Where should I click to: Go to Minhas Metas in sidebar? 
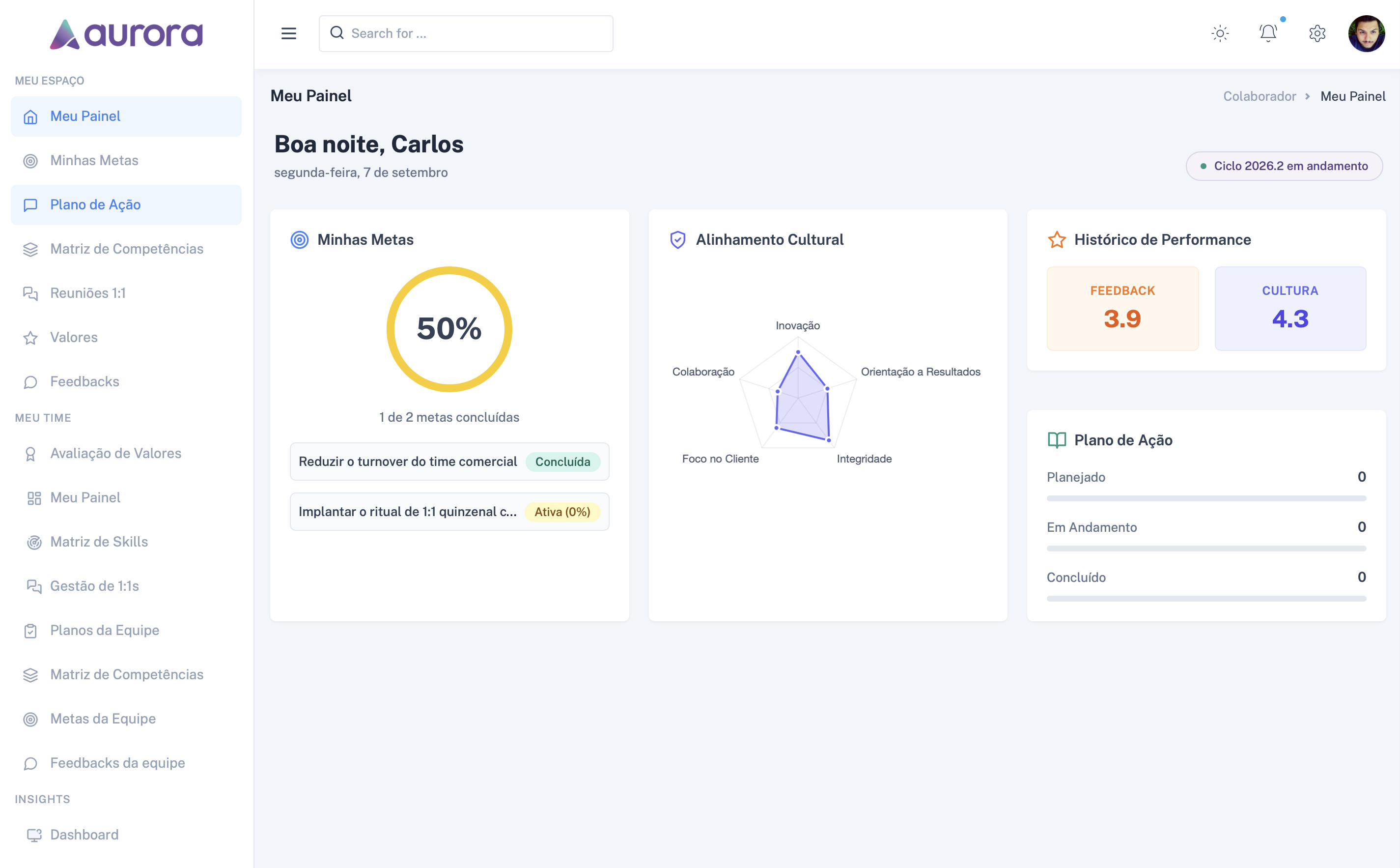click(x=126, y=161)
